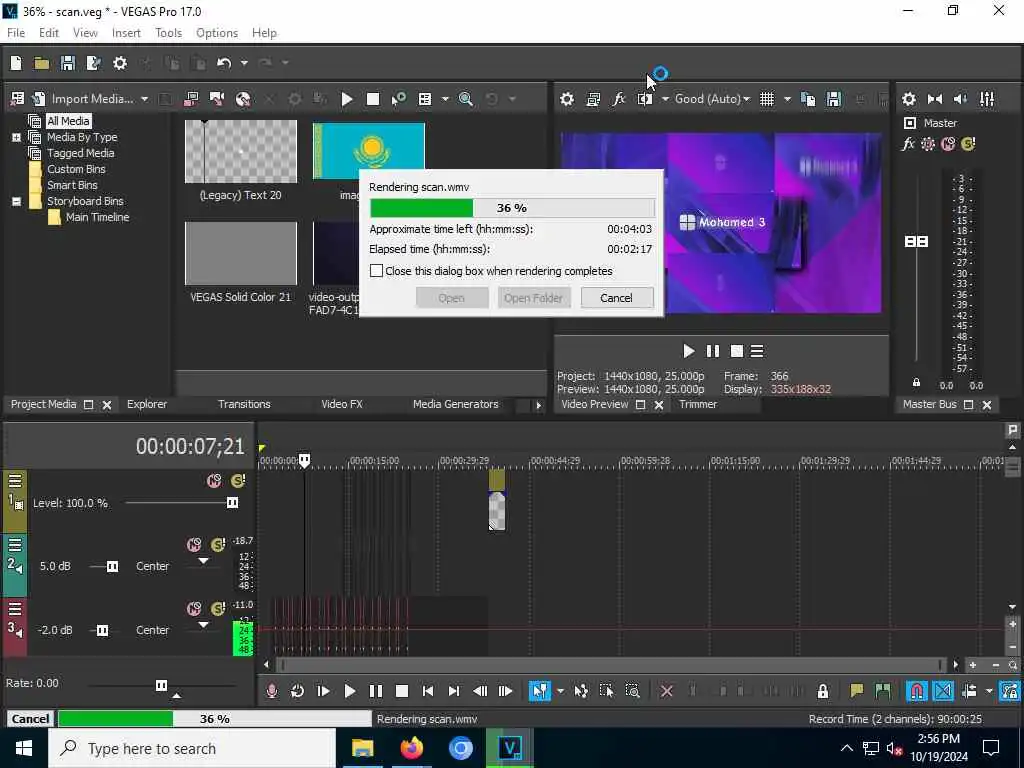Click the Cancel button in status bar

coord(30,718)
